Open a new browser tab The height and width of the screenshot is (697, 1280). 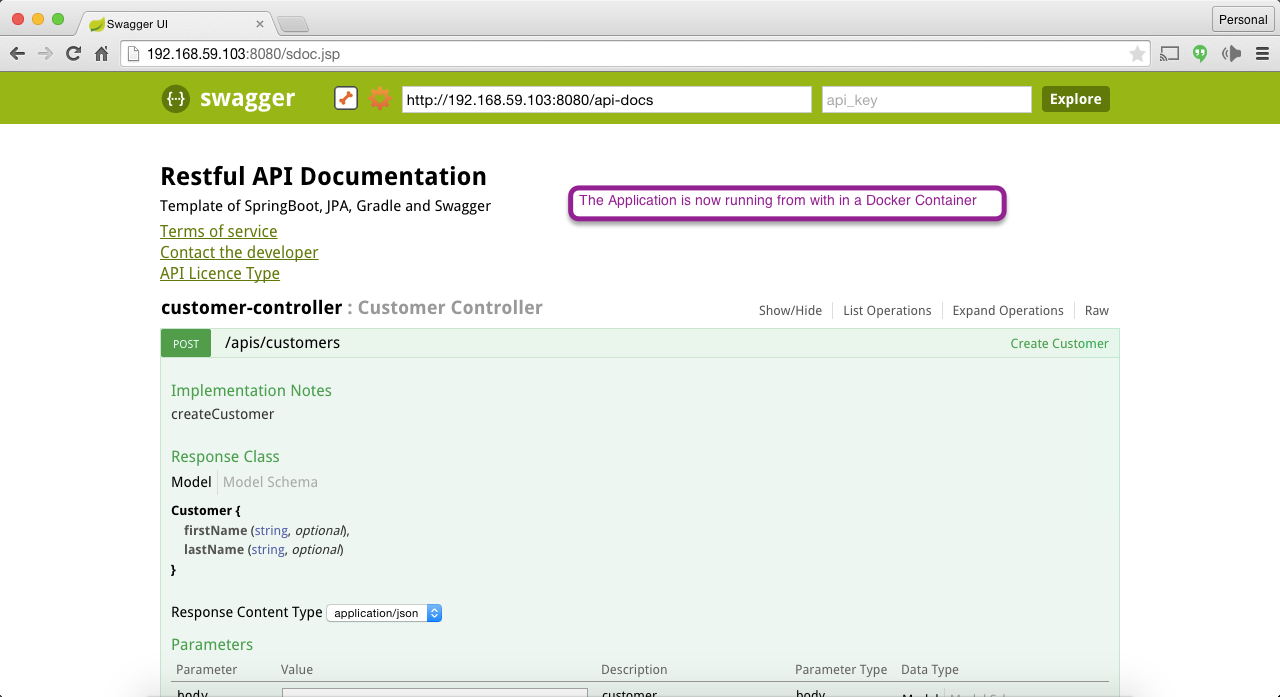click(x=291, y=24)
